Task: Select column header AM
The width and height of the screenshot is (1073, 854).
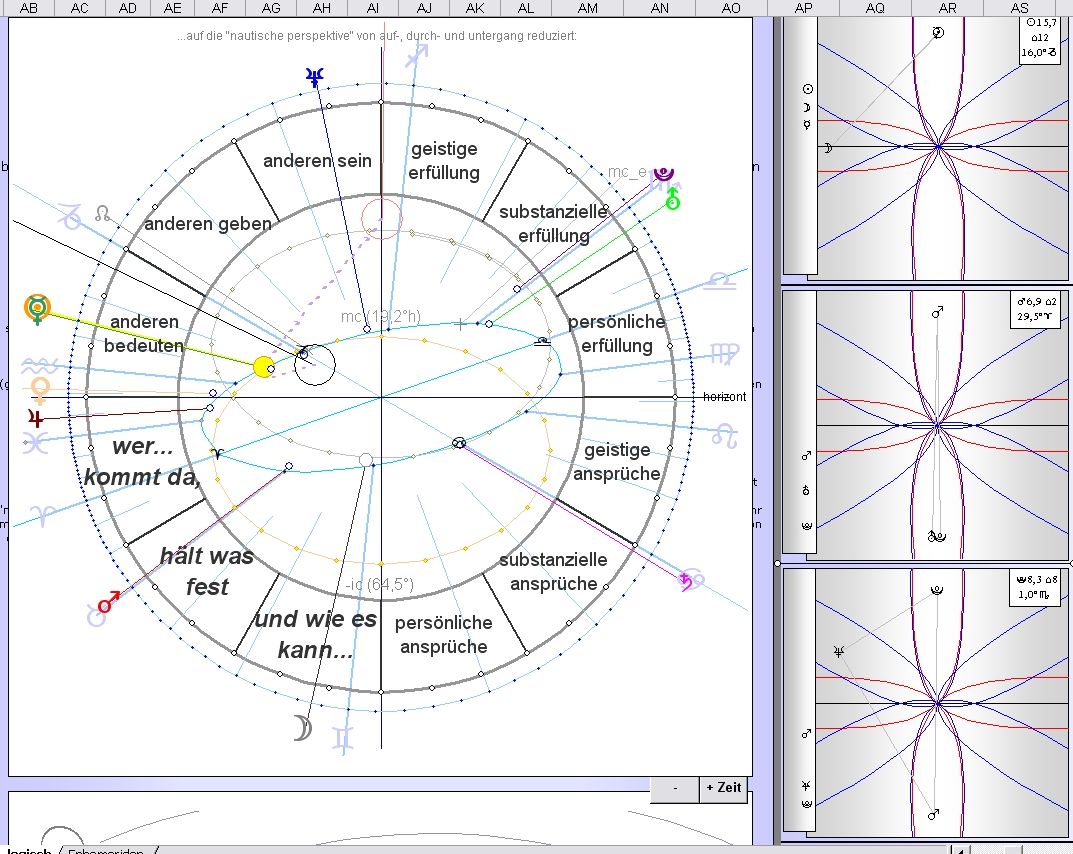Action: [588, 8]
